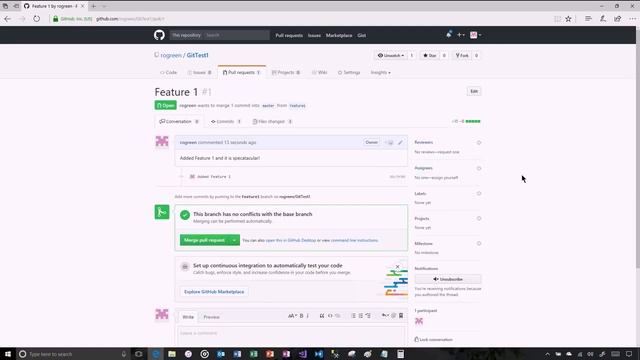Dismiss the continuous integration banner
Screen dimensions: 640x360
pos(398,267)
